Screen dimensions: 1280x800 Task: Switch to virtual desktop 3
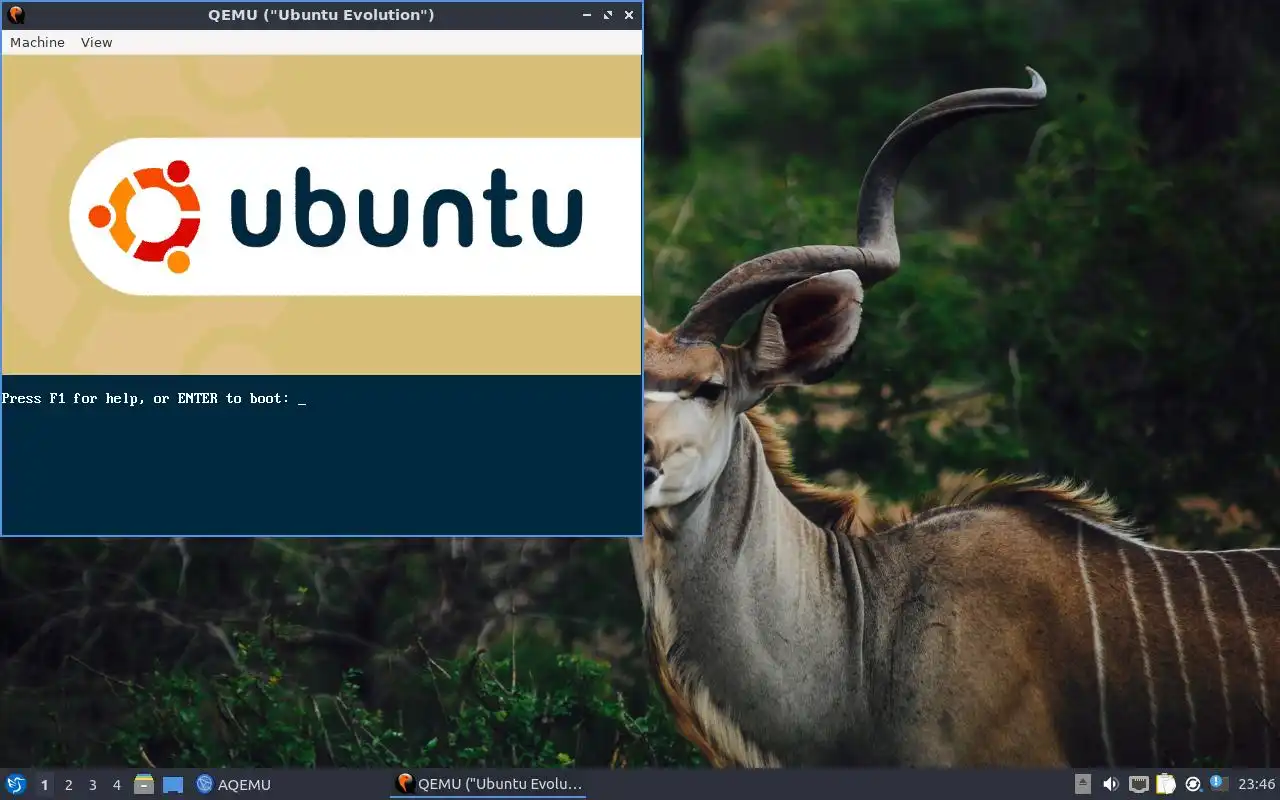coord(92,785)
